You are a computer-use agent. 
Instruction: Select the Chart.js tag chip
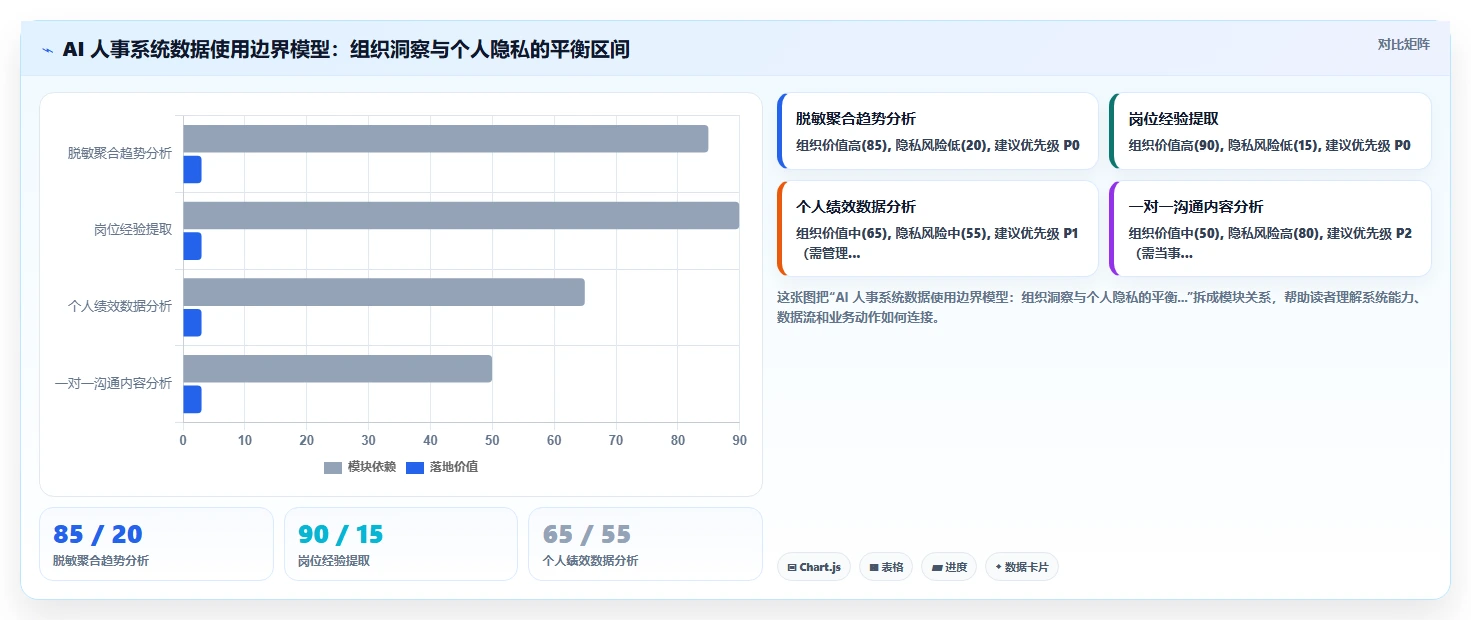point(813,567)
